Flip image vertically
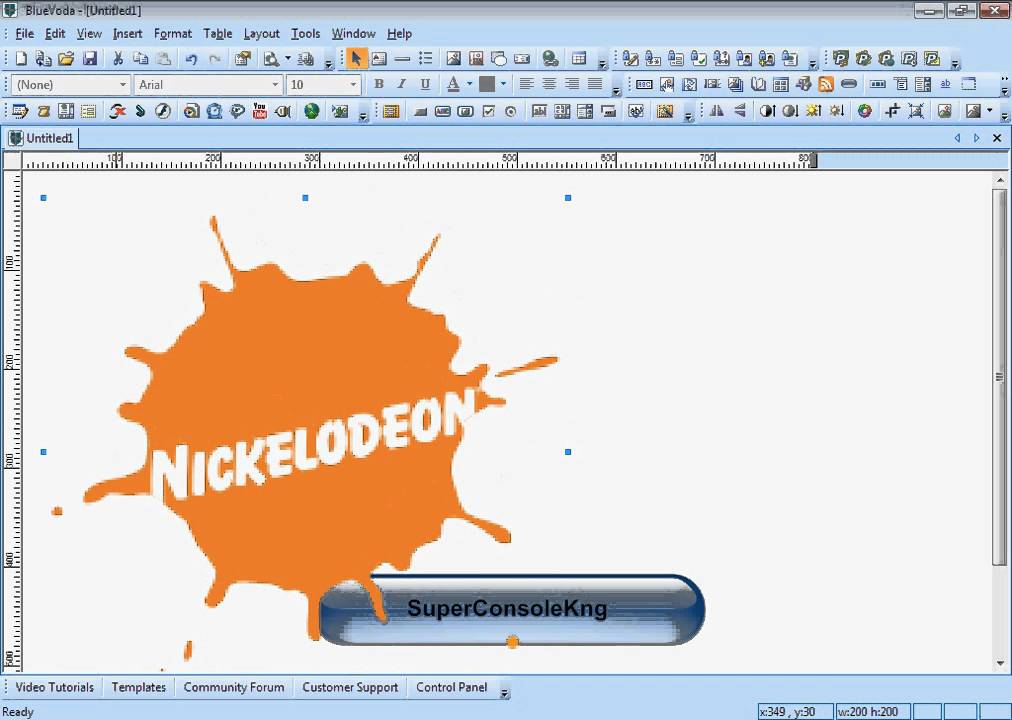The width and height of the screenshot is (1012, 720). (x=740, y=111)
